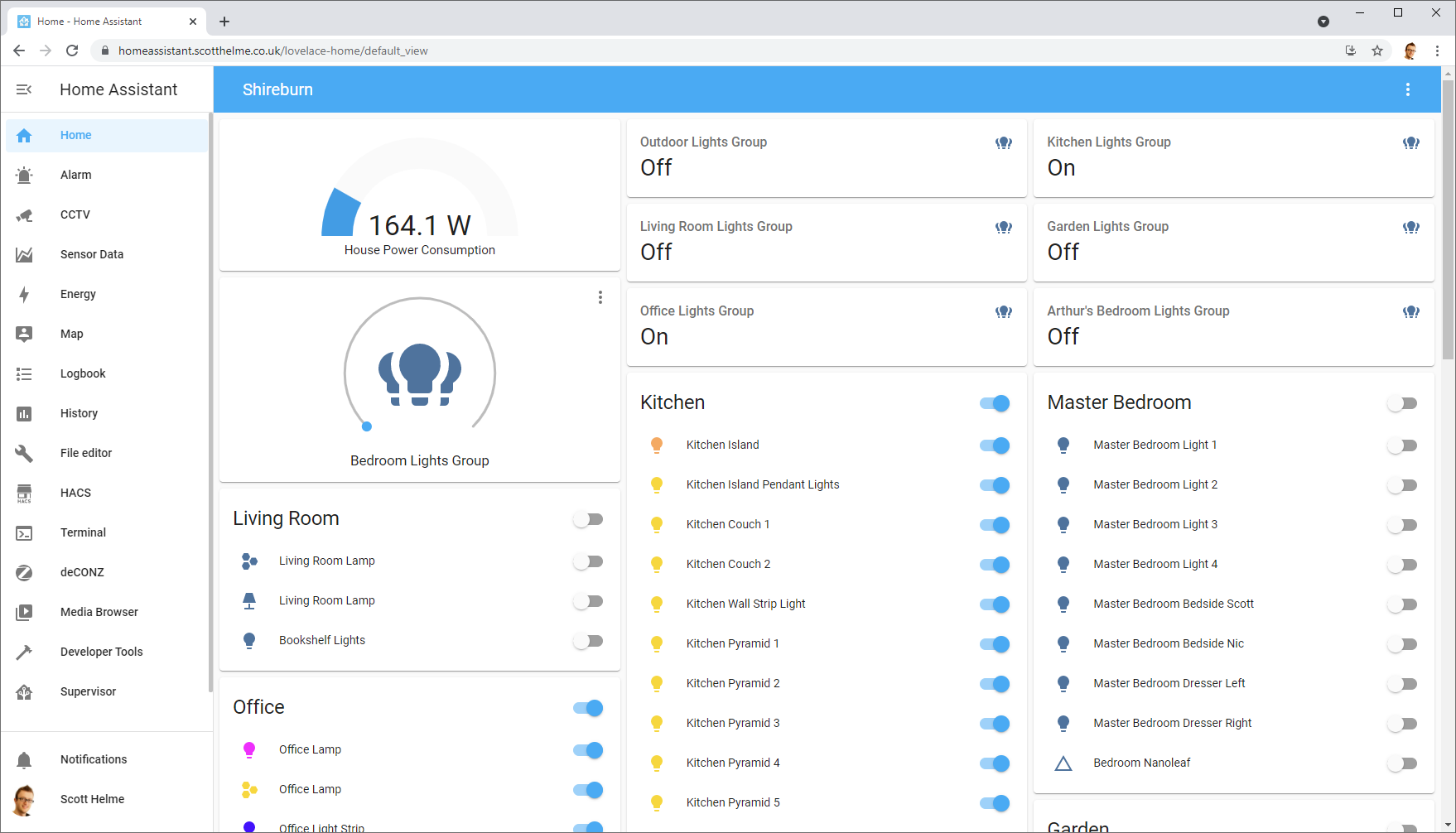The height and width of the screenshot is (833, 1456).
Task: Click the Scott Helme profile entry
Action: pos(92,798)
